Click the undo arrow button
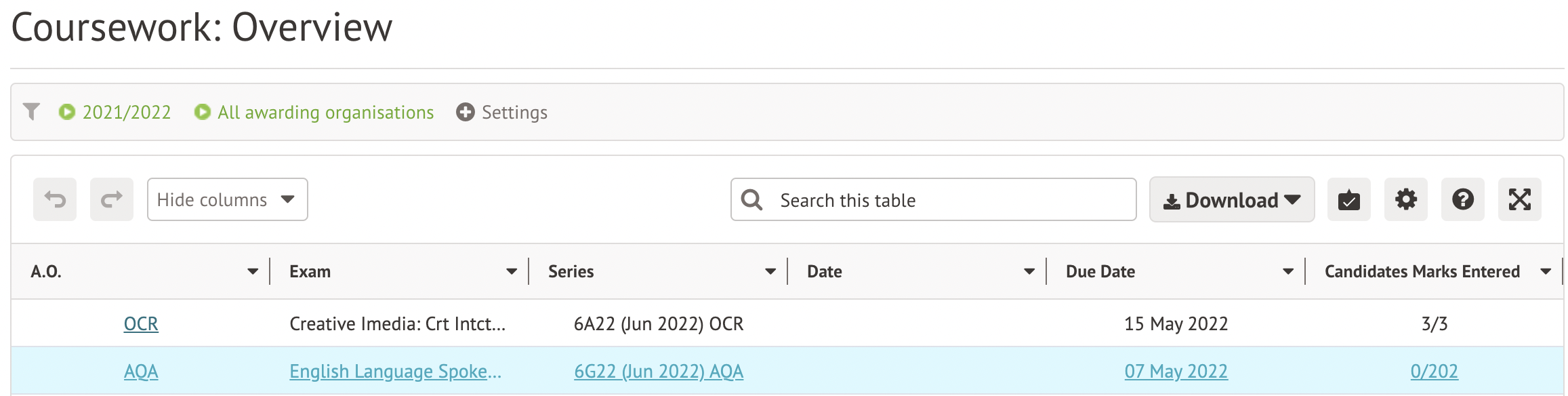Viewport: 1568px width, 396px height. (x=55, y=199)
